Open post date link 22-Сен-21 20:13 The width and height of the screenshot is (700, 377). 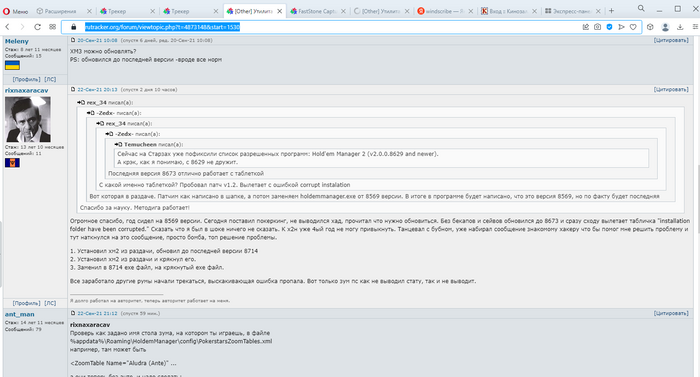(x=97, y=89)
